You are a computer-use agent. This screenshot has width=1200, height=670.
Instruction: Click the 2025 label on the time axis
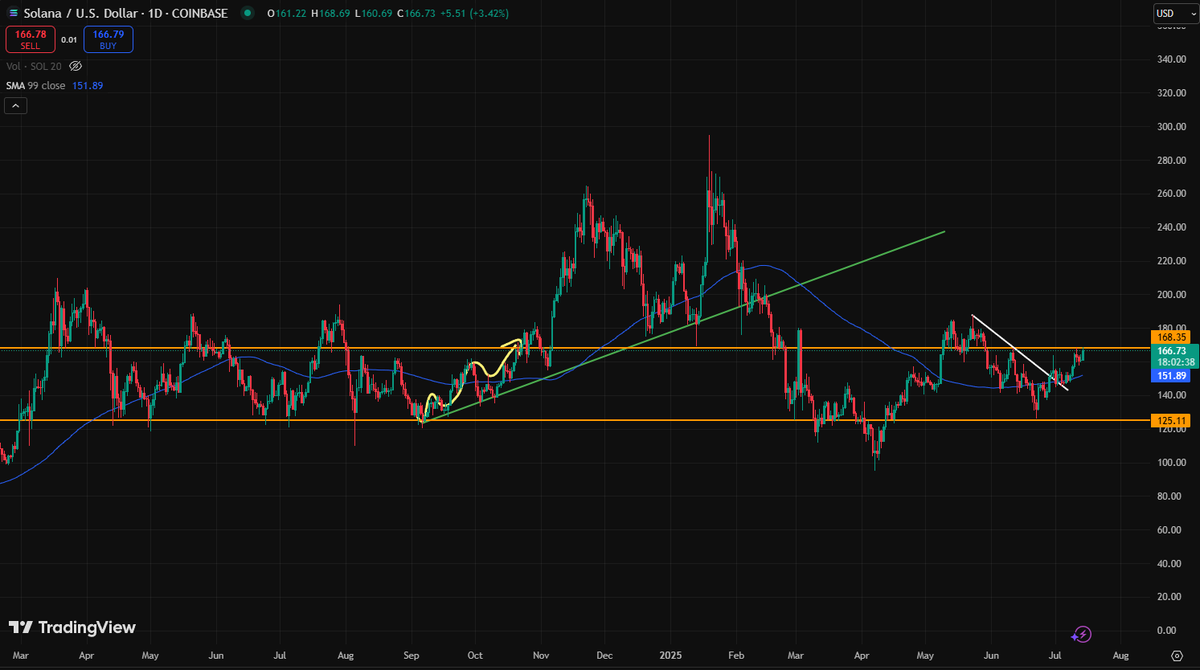pyautogui.click(x=670, y=655)
